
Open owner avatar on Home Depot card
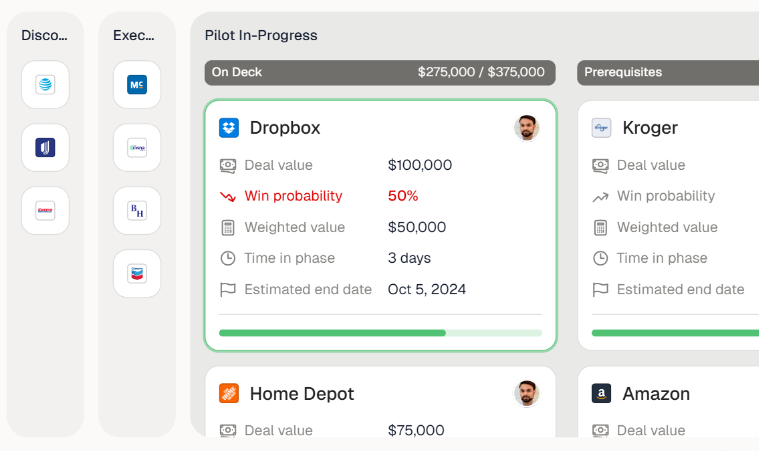[527, 394]
